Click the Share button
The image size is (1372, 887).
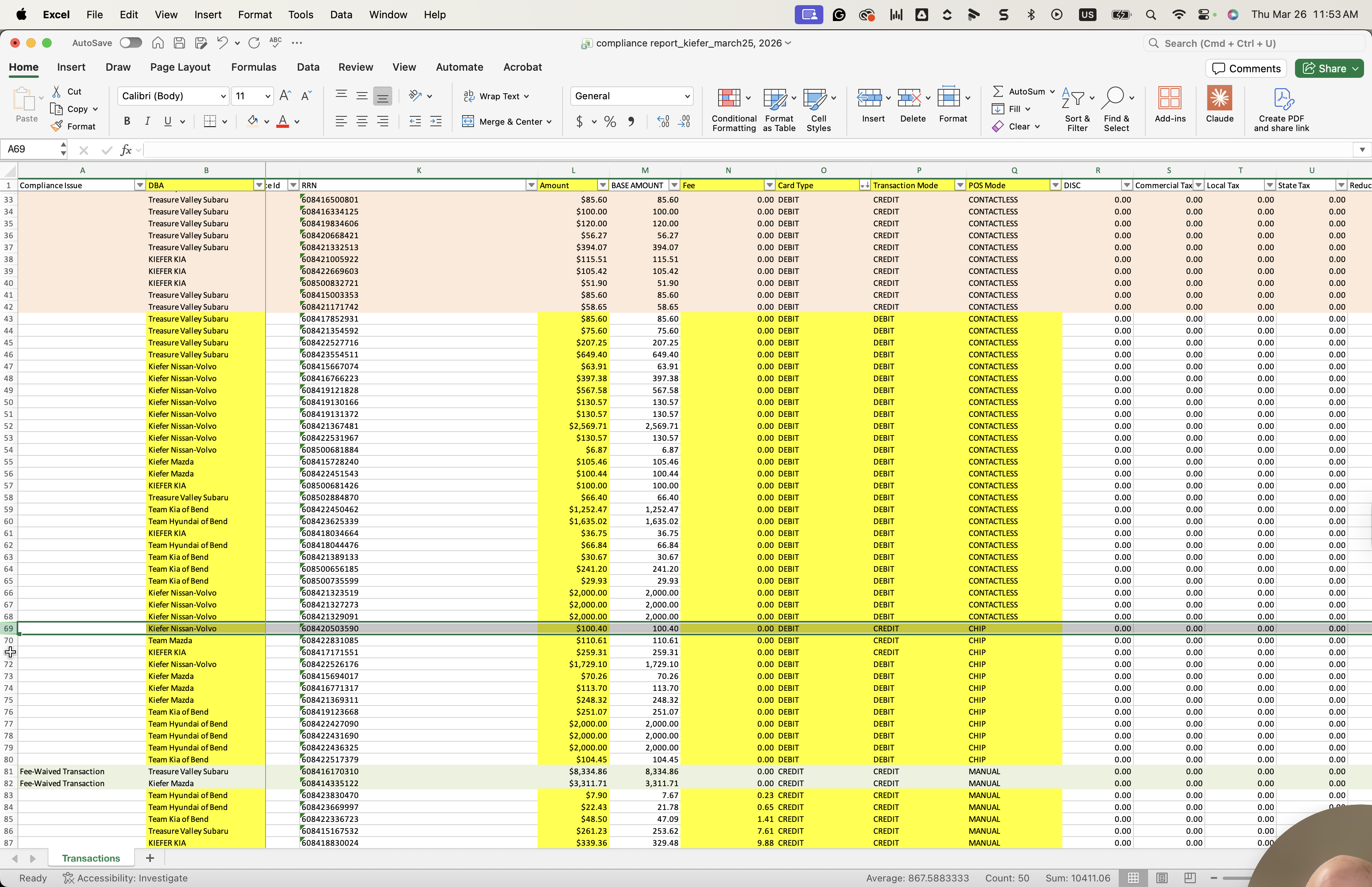click(x=1329, y=69)
